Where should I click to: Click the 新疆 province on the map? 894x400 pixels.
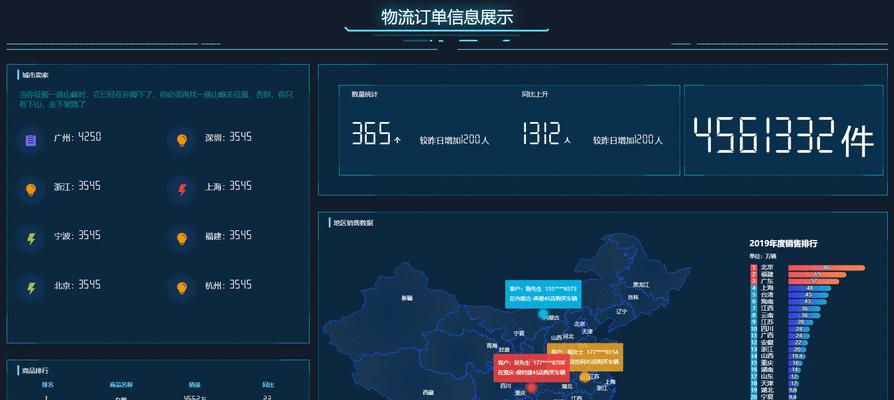[x=407, y=298]
